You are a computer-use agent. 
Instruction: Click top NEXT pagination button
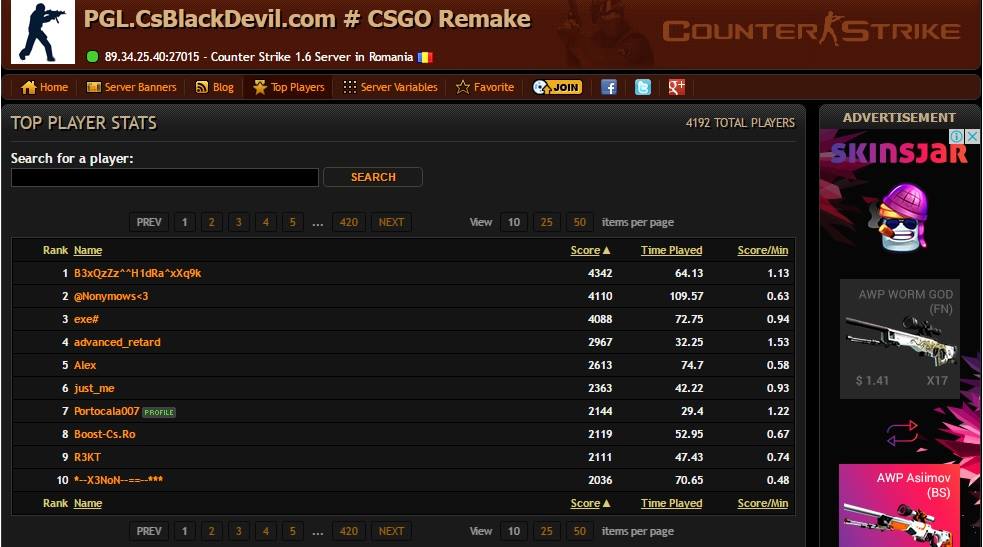click(391, 222)
